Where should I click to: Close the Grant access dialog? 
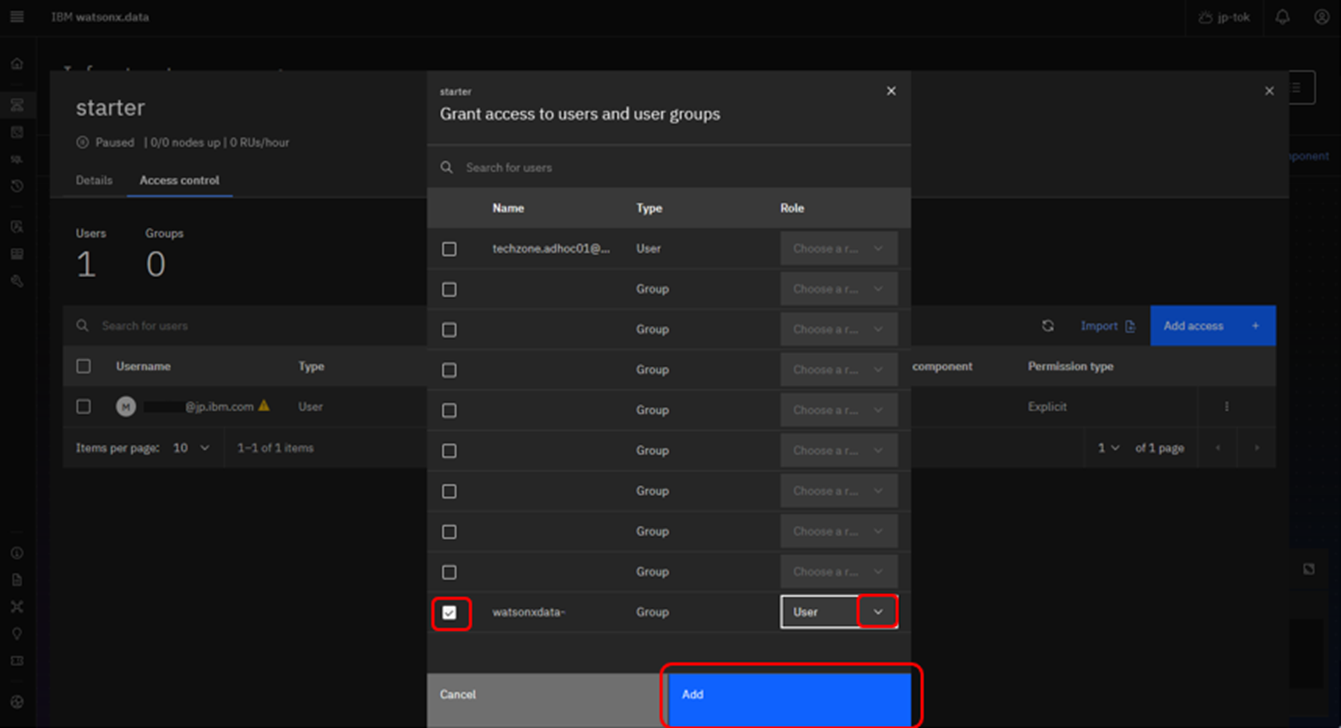891,91
